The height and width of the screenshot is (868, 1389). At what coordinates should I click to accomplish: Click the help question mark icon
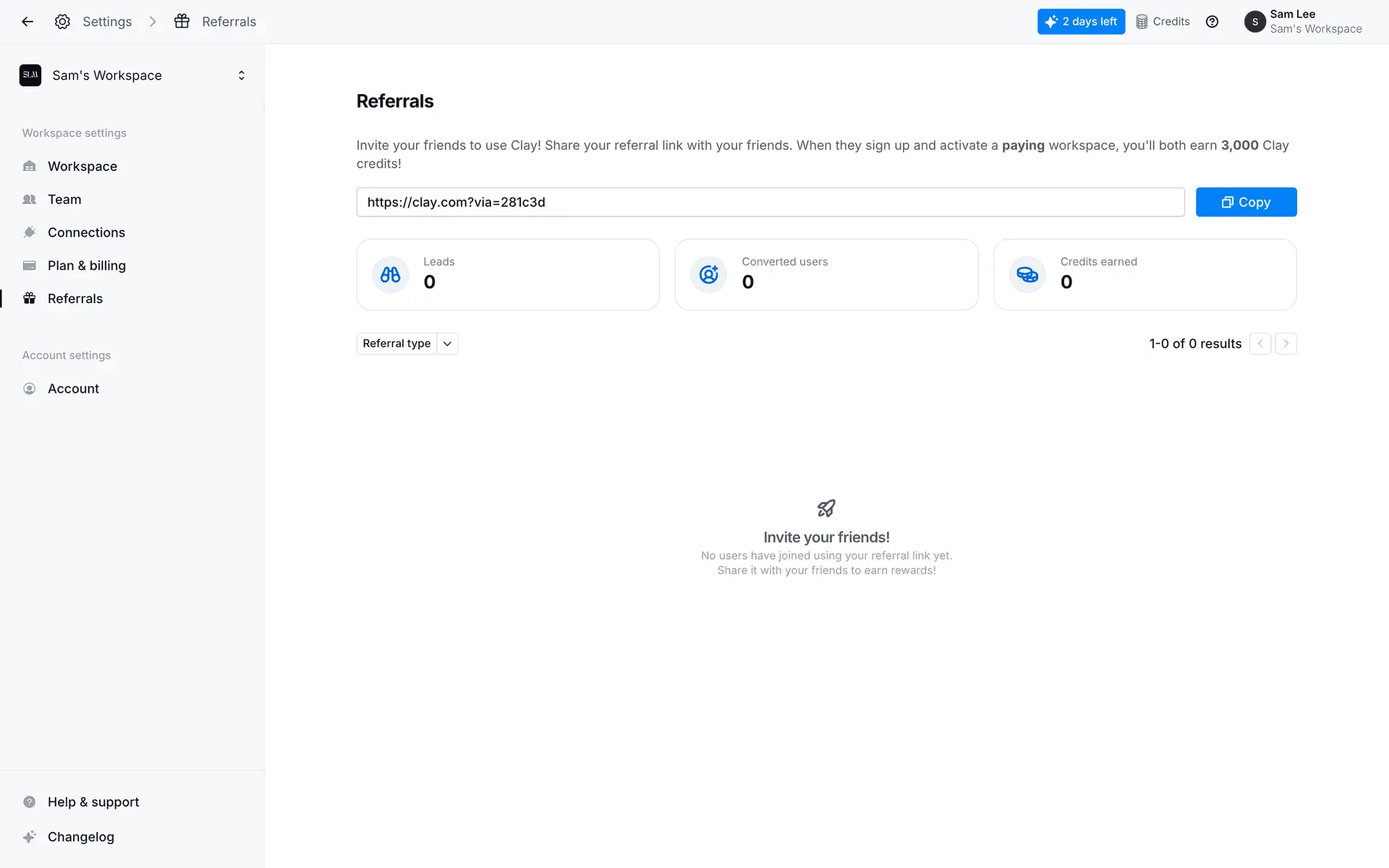1212,22
